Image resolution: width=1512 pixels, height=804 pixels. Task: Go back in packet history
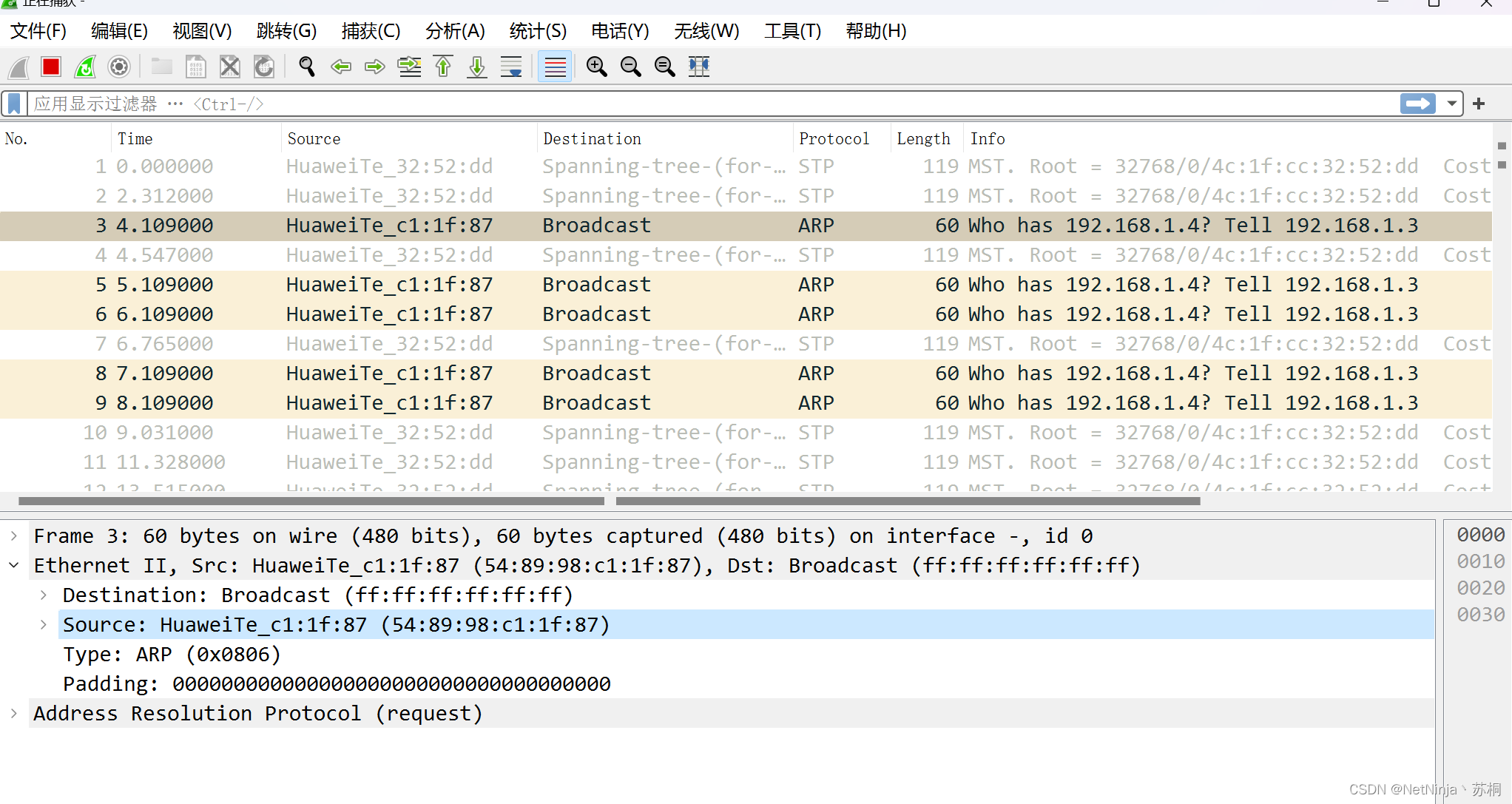pyautogui.click(x=341, y=67)
